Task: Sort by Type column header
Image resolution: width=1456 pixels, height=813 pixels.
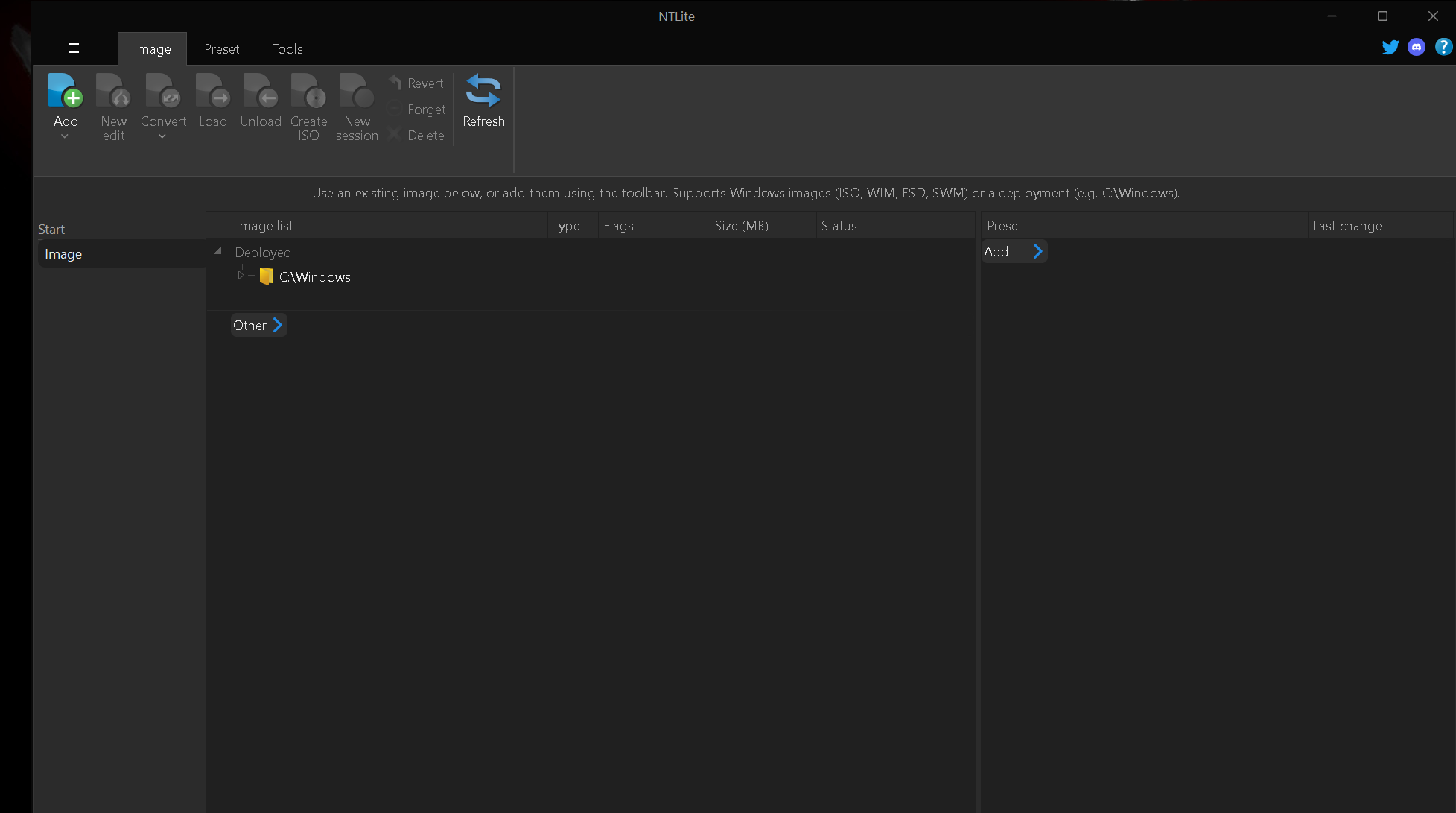Action: coord(573,226)
